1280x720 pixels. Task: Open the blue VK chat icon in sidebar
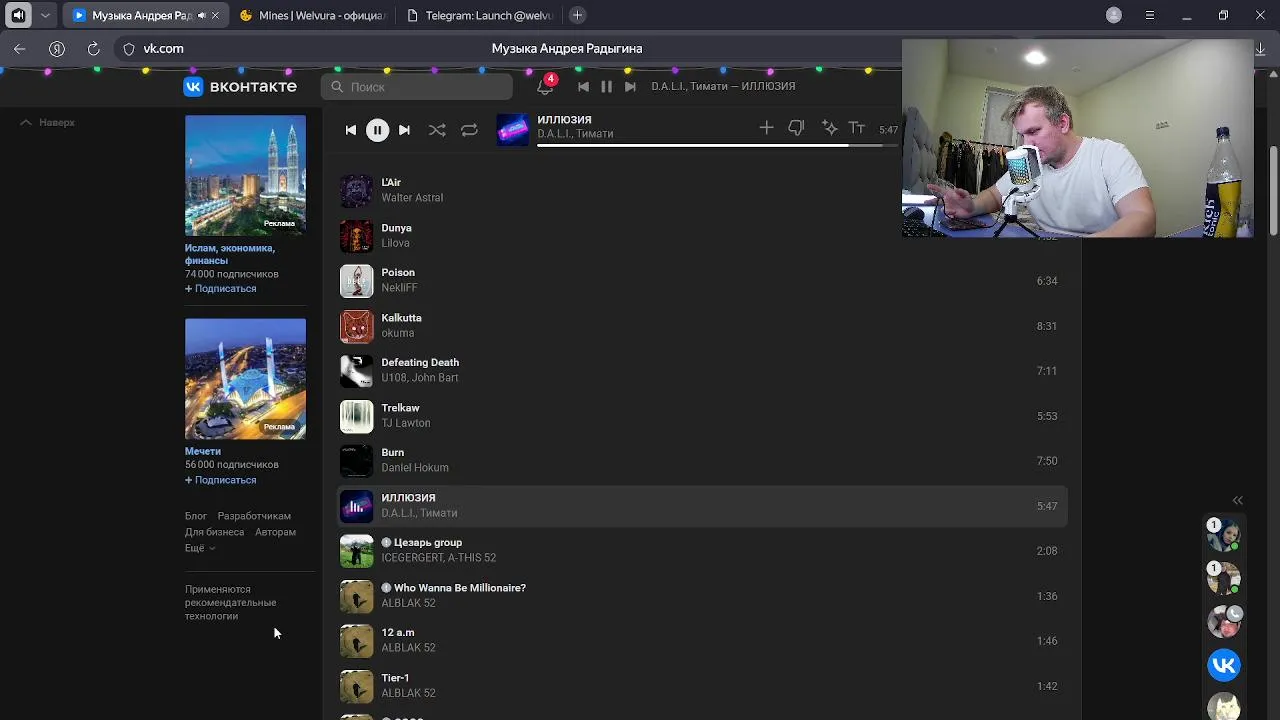[x=1224, y=665]
